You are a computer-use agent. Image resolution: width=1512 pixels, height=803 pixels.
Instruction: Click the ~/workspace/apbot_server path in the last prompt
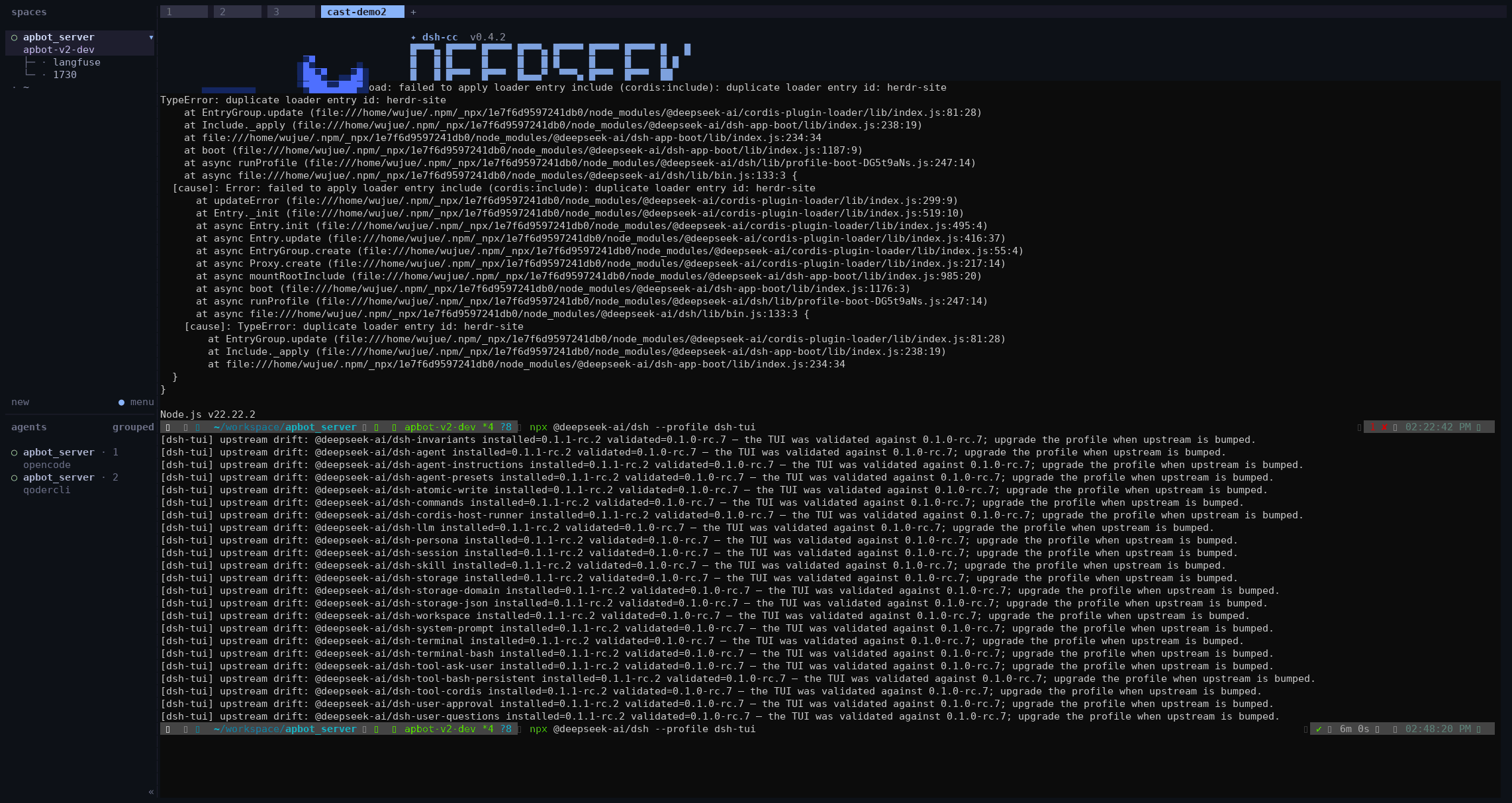(x=285, y=729)
